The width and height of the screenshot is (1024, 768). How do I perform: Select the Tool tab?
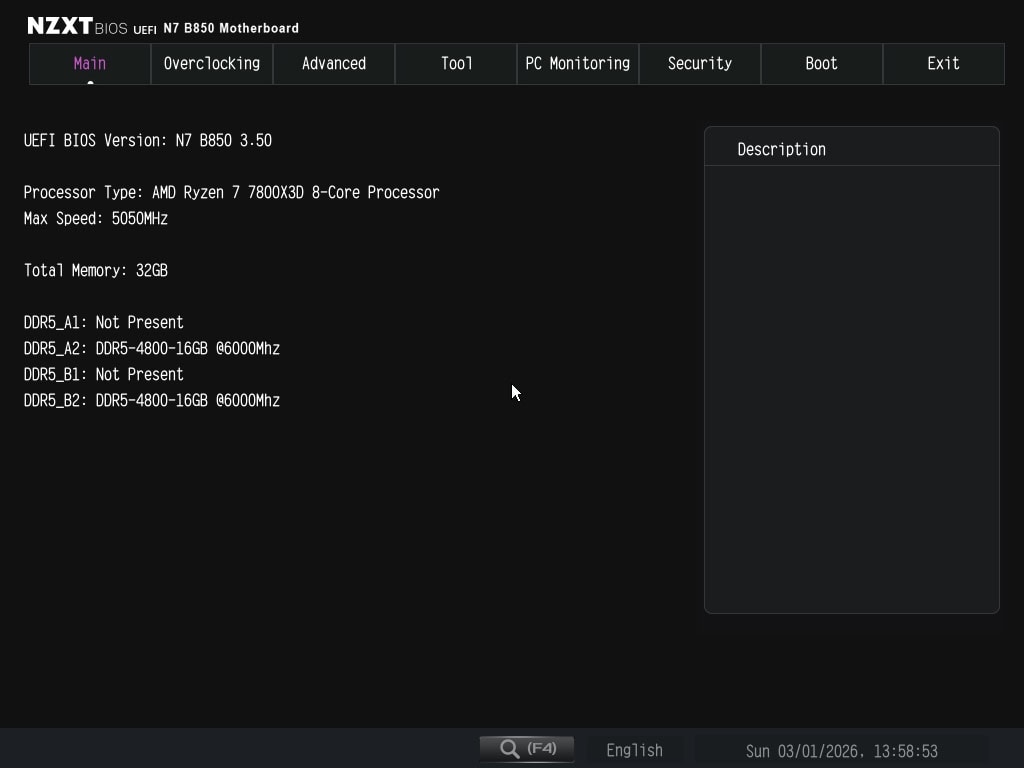(456, 63)
